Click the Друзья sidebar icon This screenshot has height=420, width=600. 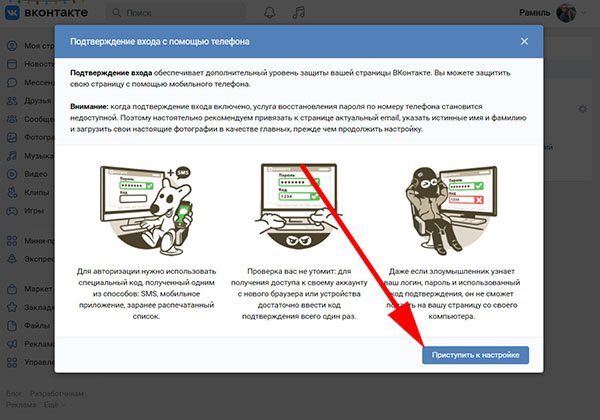point(12,101)
